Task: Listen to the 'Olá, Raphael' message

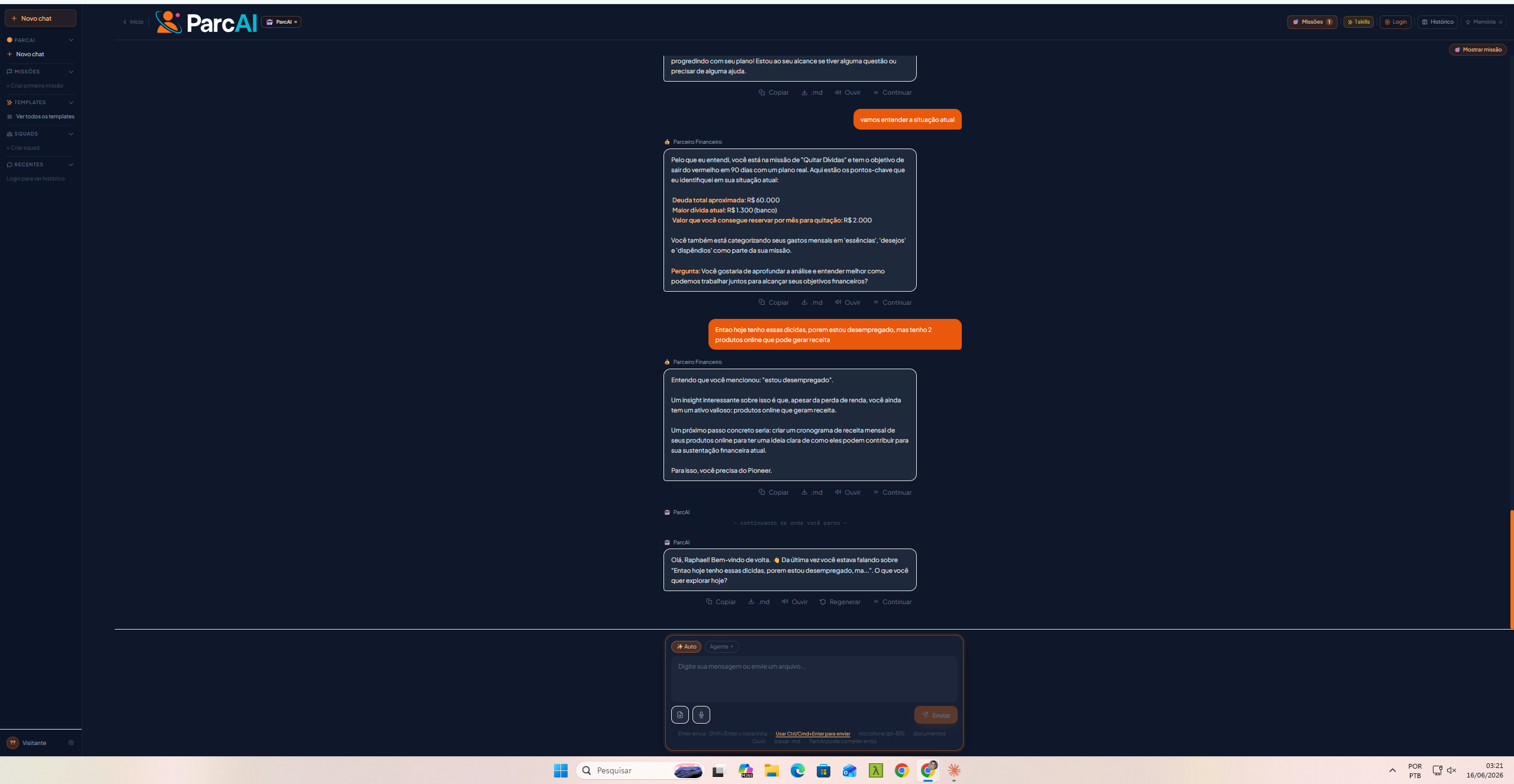Action: 795,602
